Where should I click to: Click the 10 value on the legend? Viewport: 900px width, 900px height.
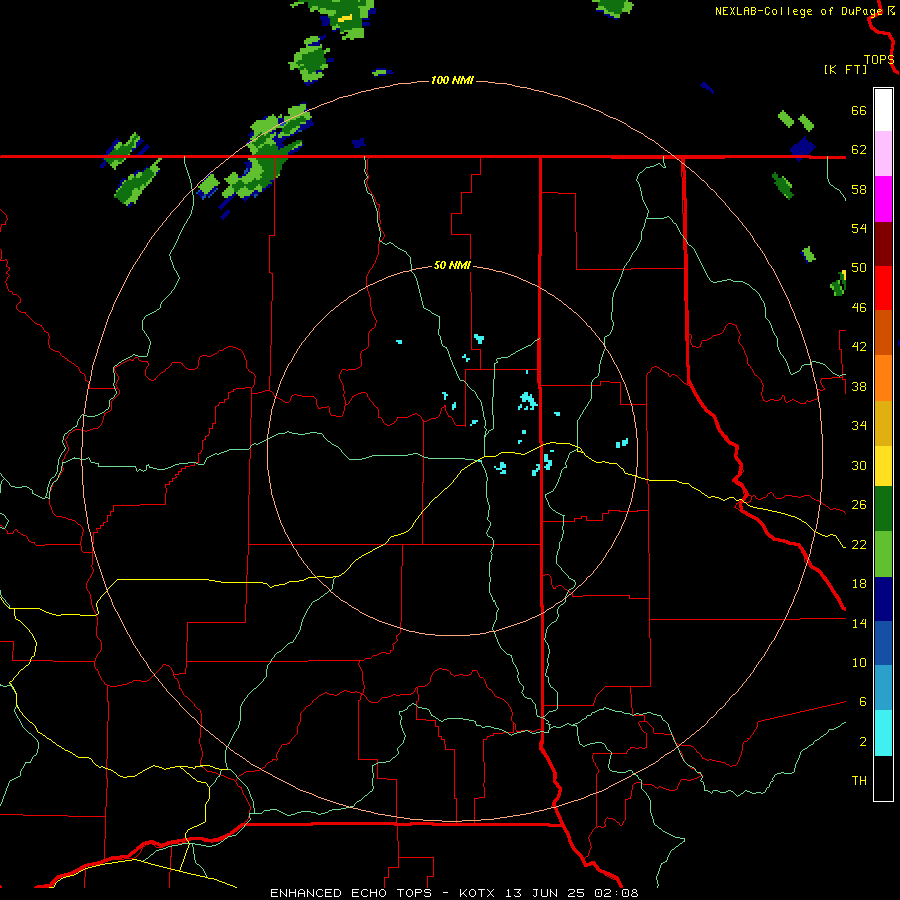click(x=859, y=662)
